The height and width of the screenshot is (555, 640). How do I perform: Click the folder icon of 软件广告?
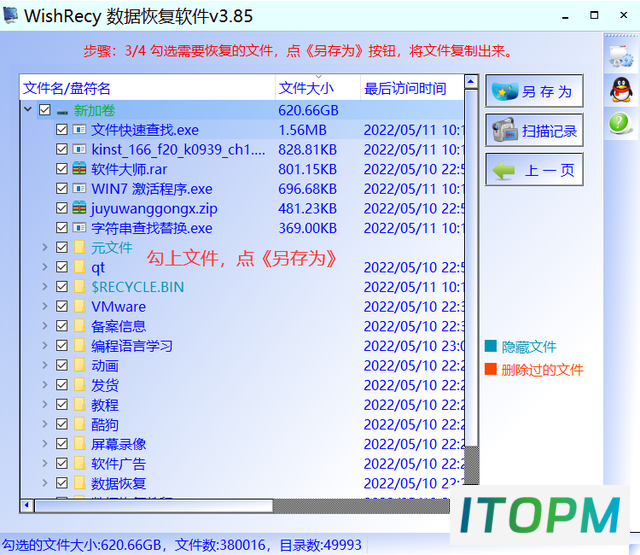pyautogui.click(x=80, y=462)
